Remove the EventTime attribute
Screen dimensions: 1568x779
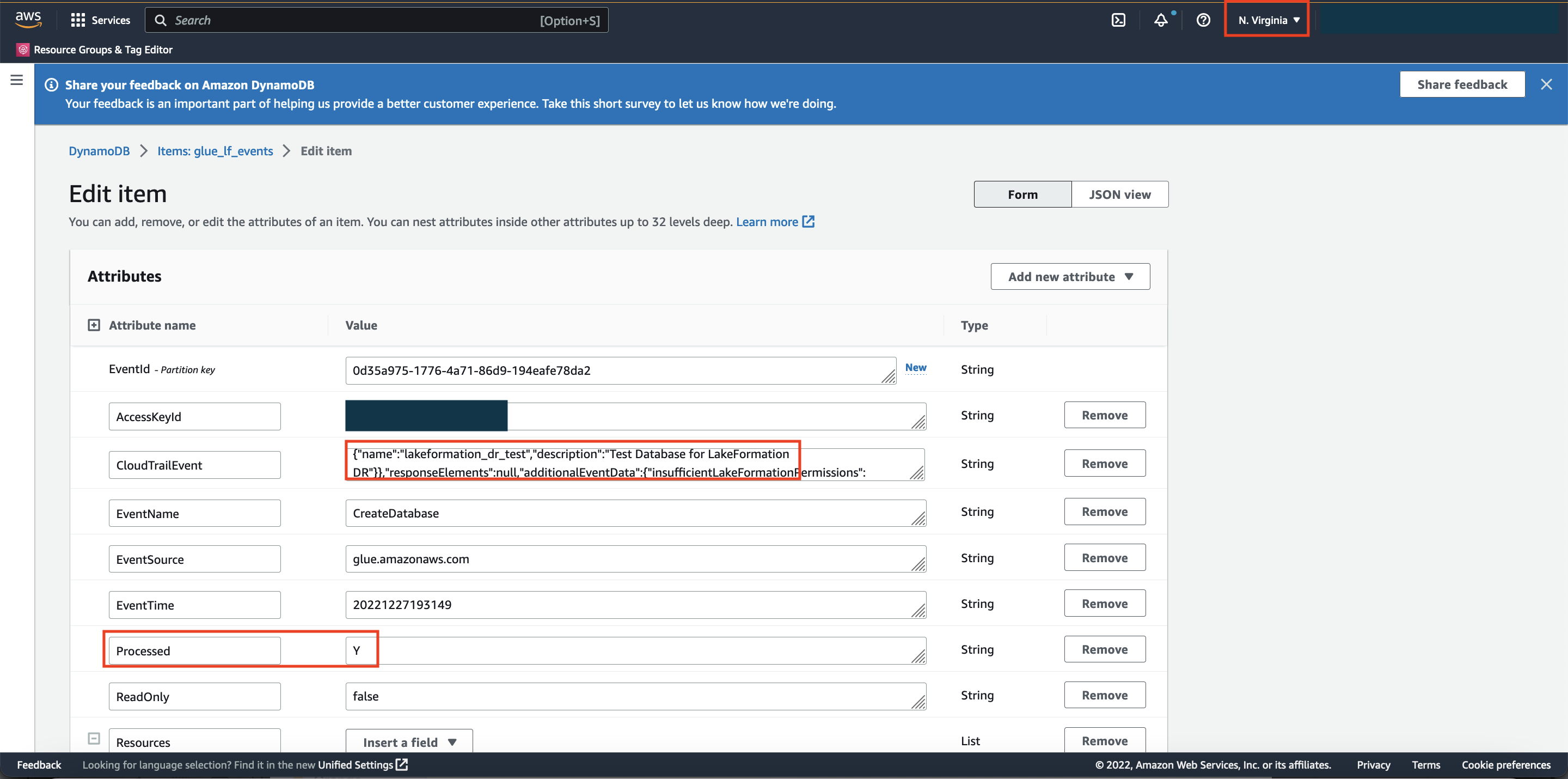pos(1105,603)
